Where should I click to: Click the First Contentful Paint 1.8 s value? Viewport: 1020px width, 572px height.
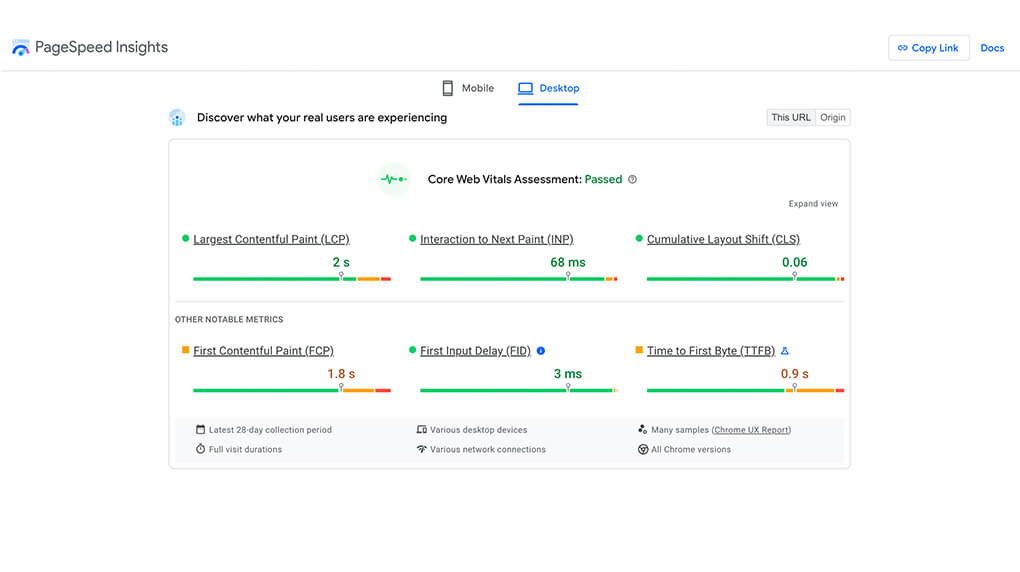click(341, 374)
